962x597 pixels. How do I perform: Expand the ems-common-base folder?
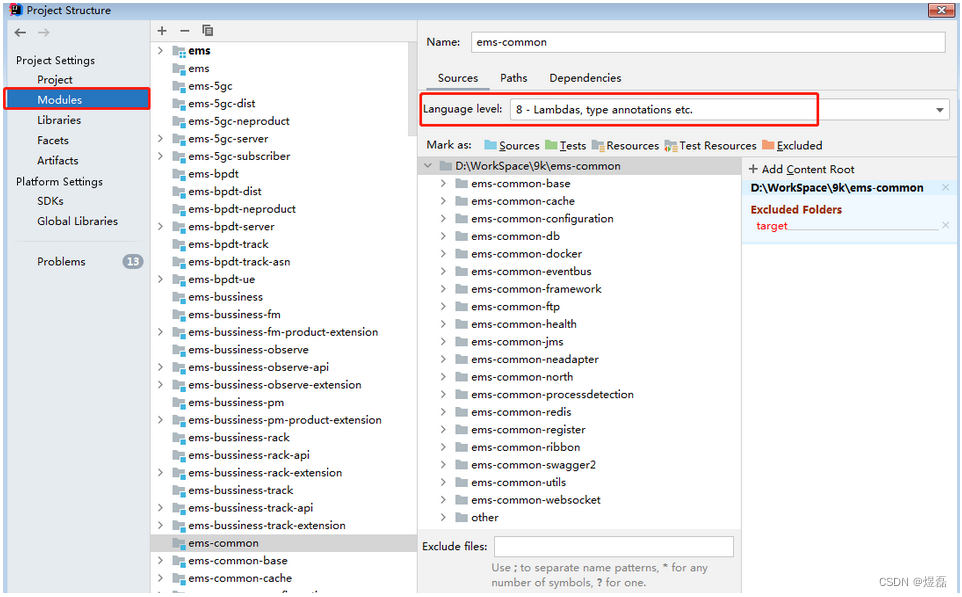pos(443,183)
